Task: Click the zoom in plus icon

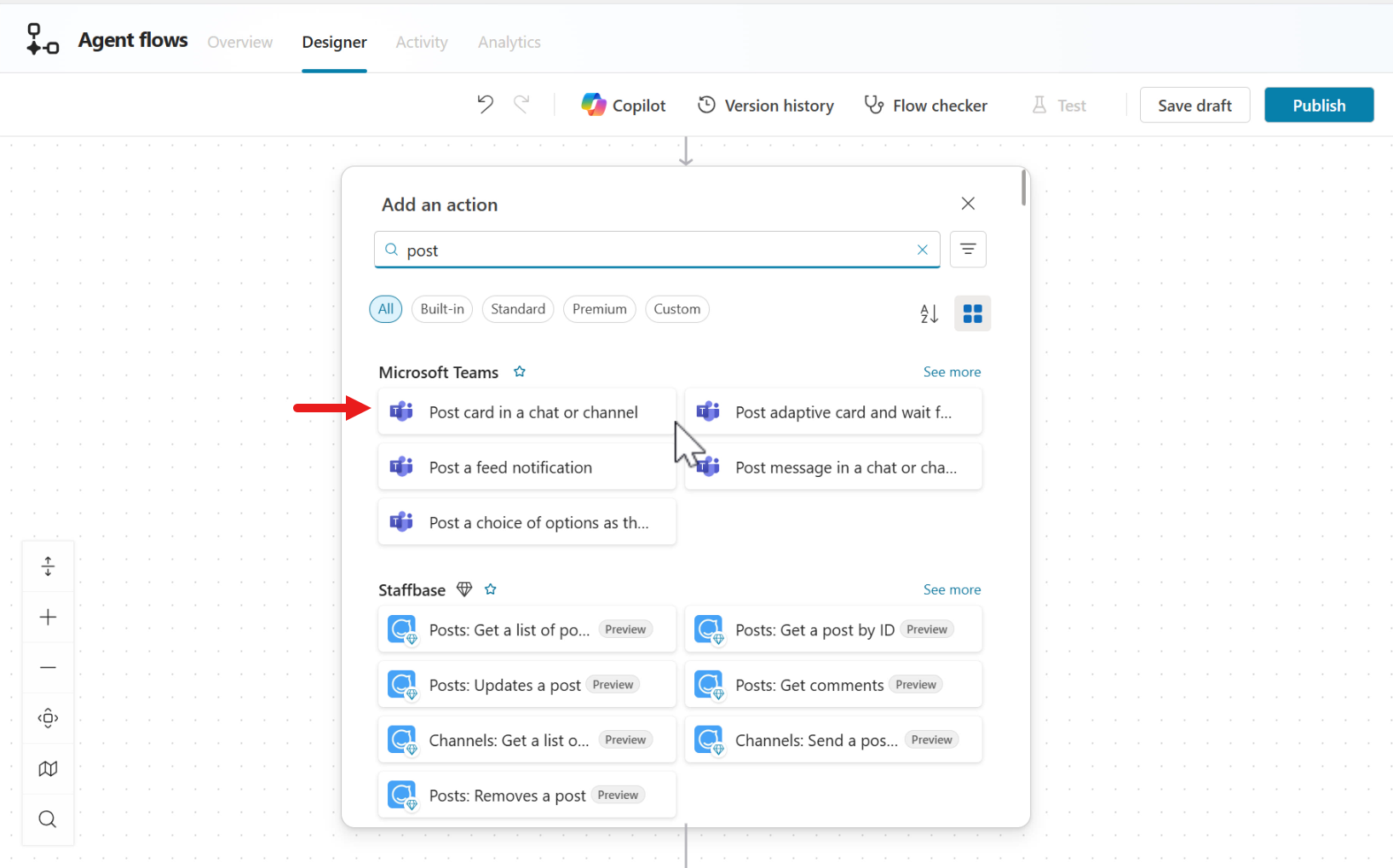Action: tap(48, 617)
